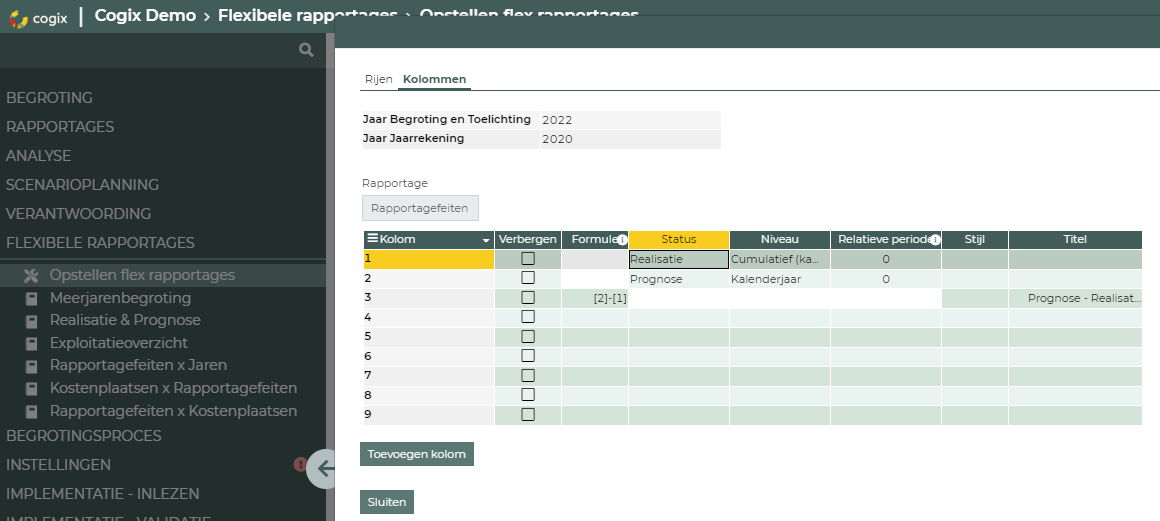
Task: Click the search magnifier icon in sidebar
Action: click(x=306, y=50)
